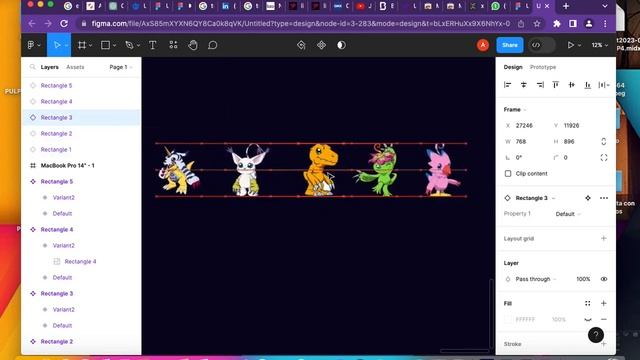Open the tidy up distribute menu
Image resolution: width=640 pixels, height=360 pixels.
pos(604,84)
